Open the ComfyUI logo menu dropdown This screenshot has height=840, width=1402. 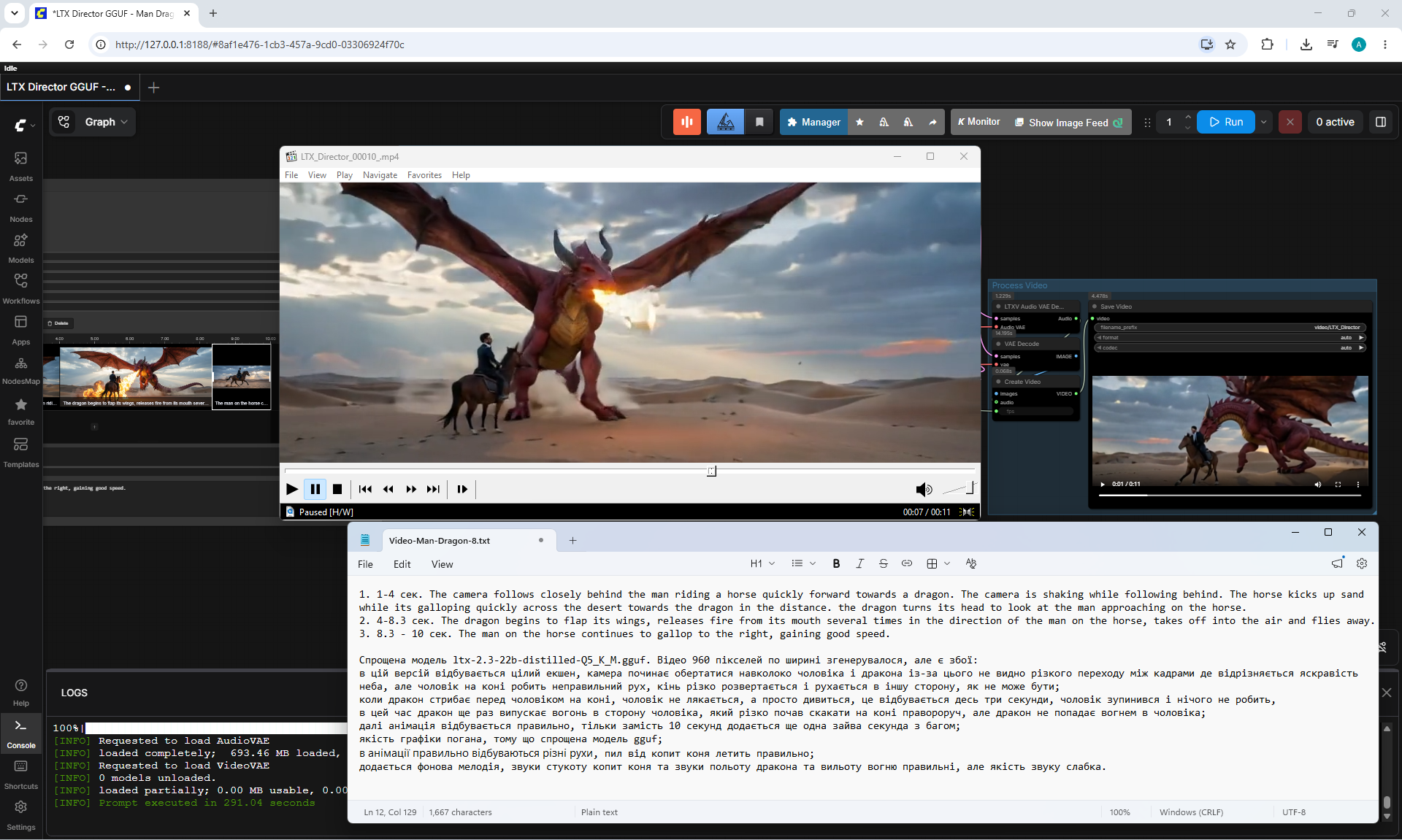(x=24, y=126)
